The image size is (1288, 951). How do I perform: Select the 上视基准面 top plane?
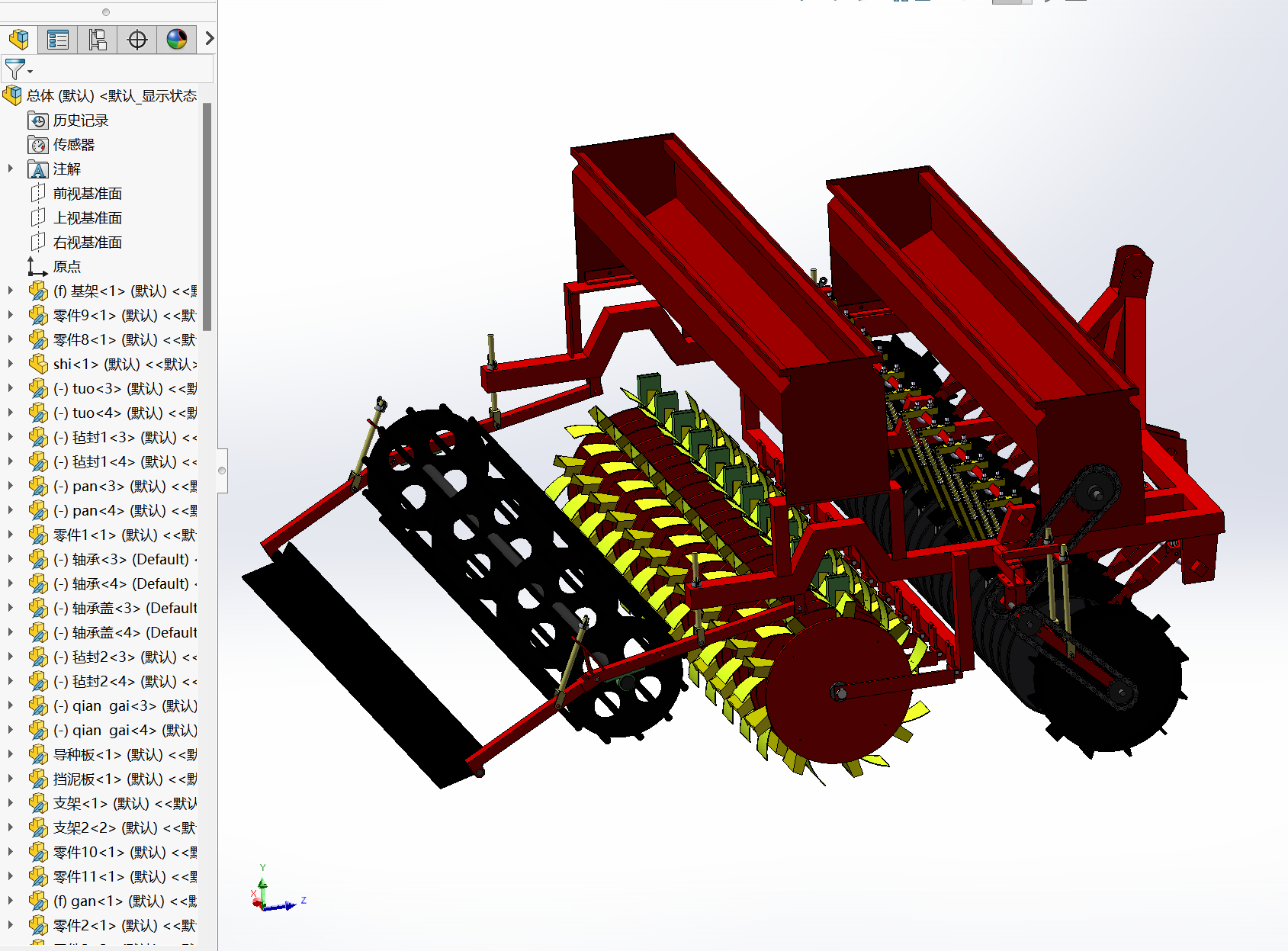87,218
